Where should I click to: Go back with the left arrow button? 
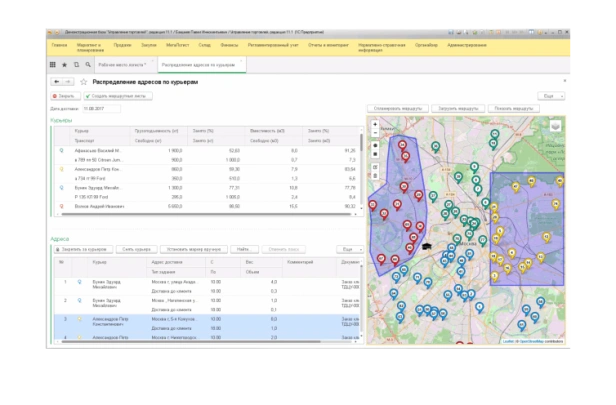[x=55, y=81]
